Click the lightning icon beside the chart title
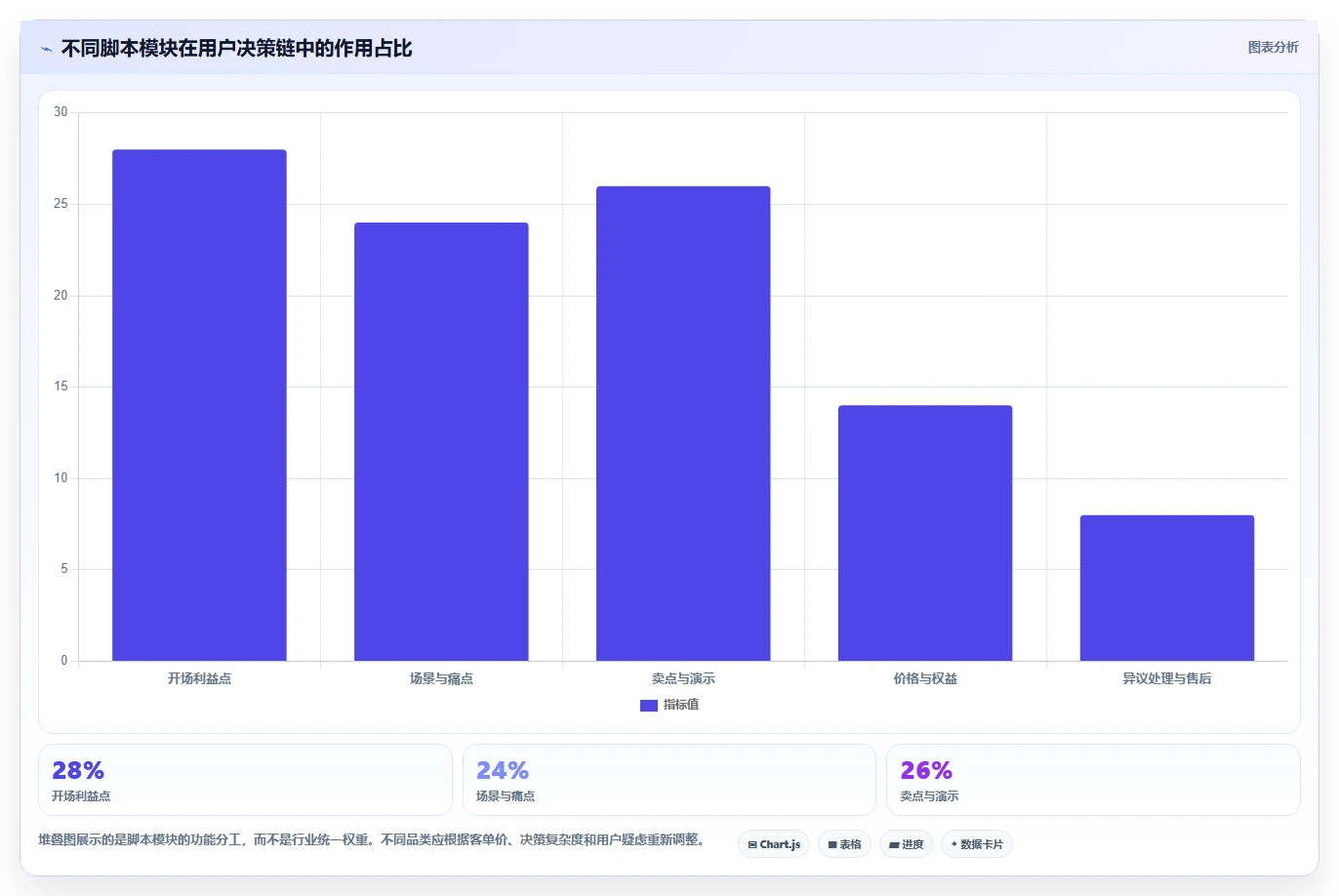The image size is (1339, 896). tap(46, 49)
